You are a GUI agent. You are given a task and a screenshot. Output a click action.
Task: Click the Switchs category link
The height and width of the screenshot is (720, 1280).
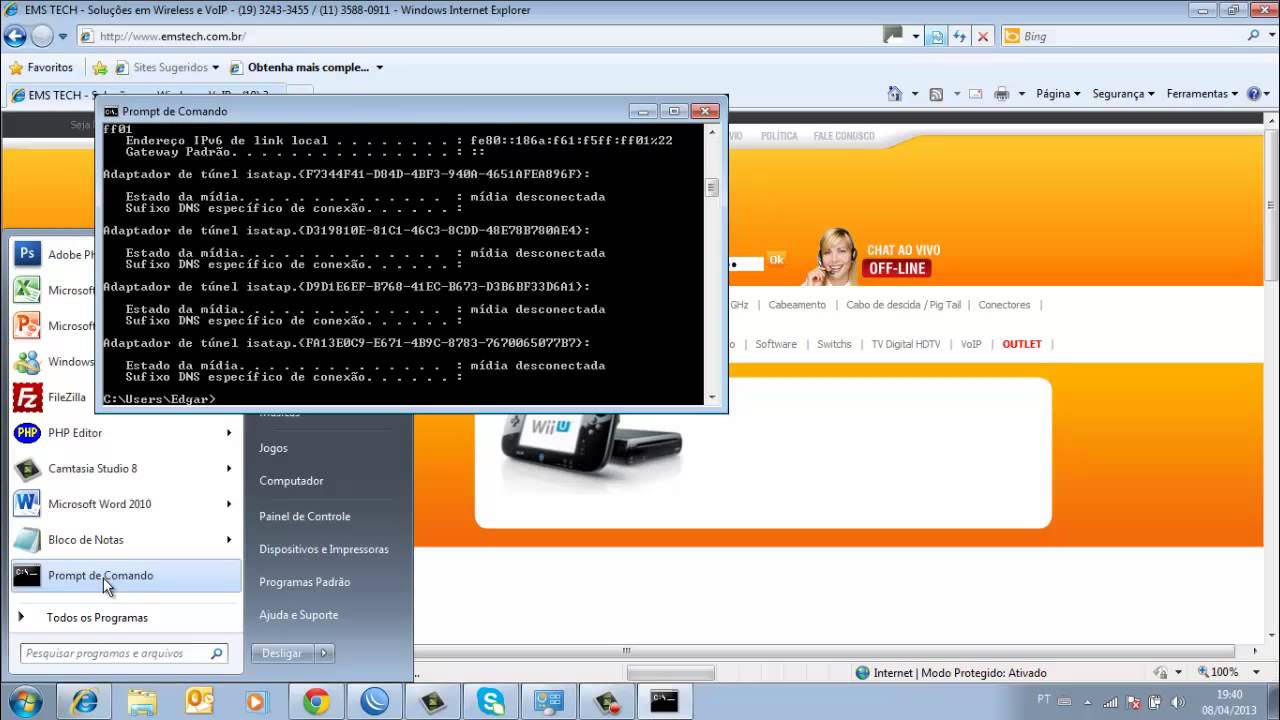(834, 344)
